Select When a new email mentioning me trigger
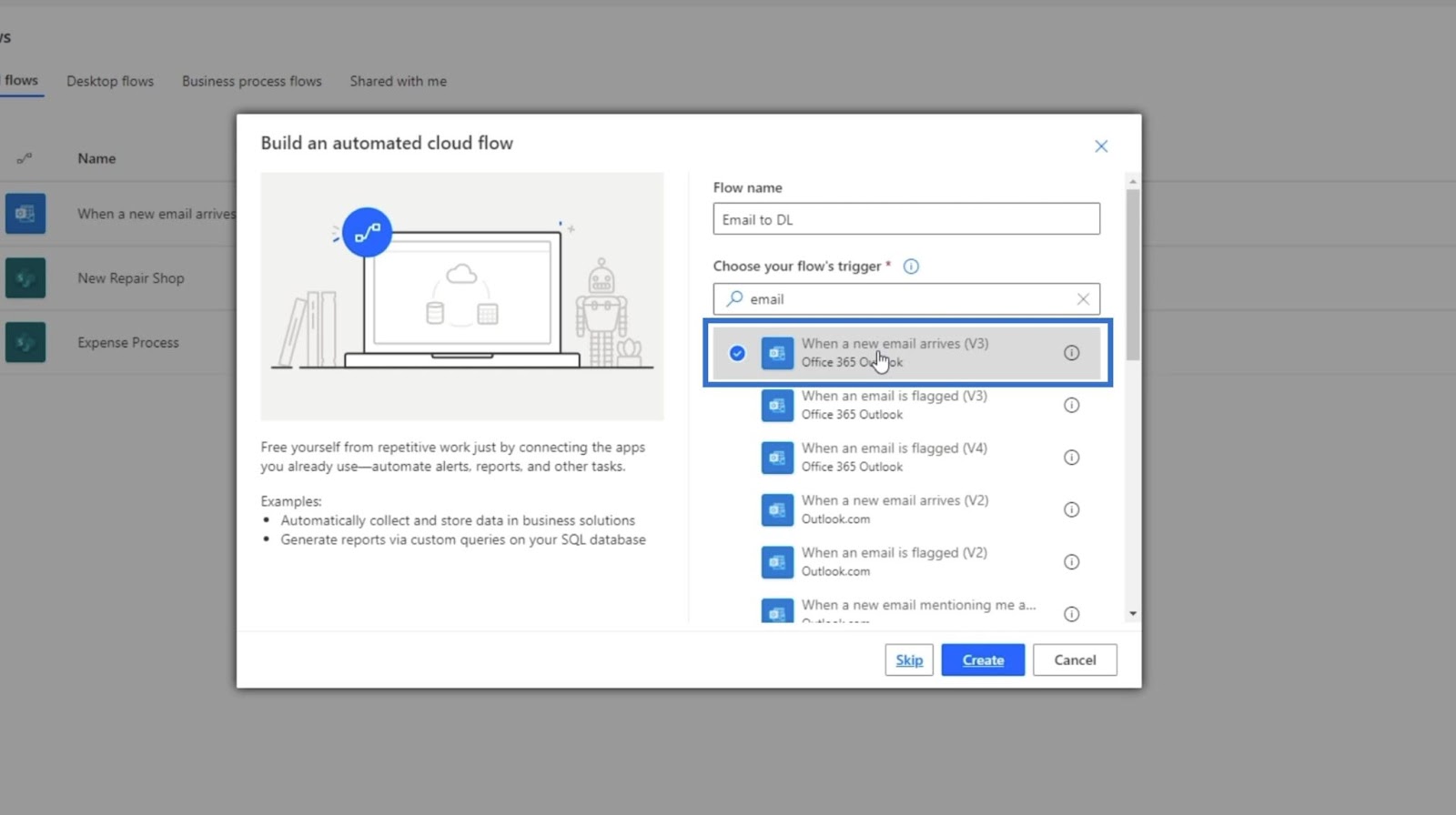Image resolution: width=1456 pixels, height=815 pixels. coord(906,608)
